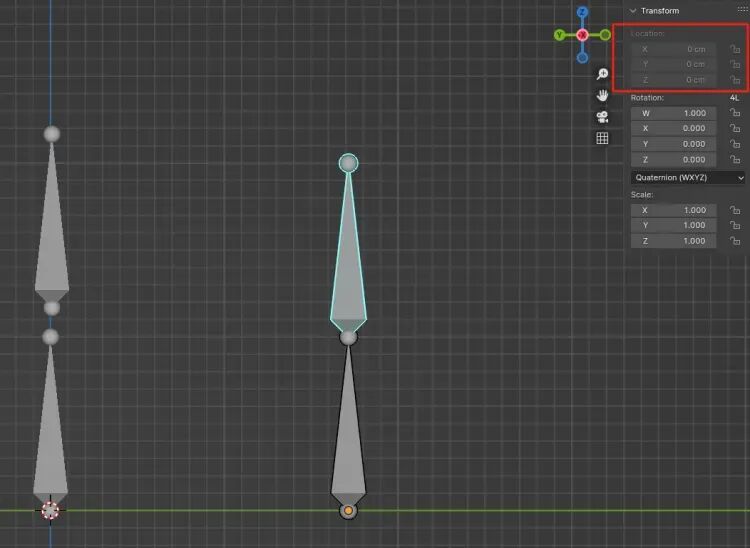Image resolution: width=750 pixels, height=548 pixels.
Task: Lock the Rotation Z component
Action: click(735, 159)
